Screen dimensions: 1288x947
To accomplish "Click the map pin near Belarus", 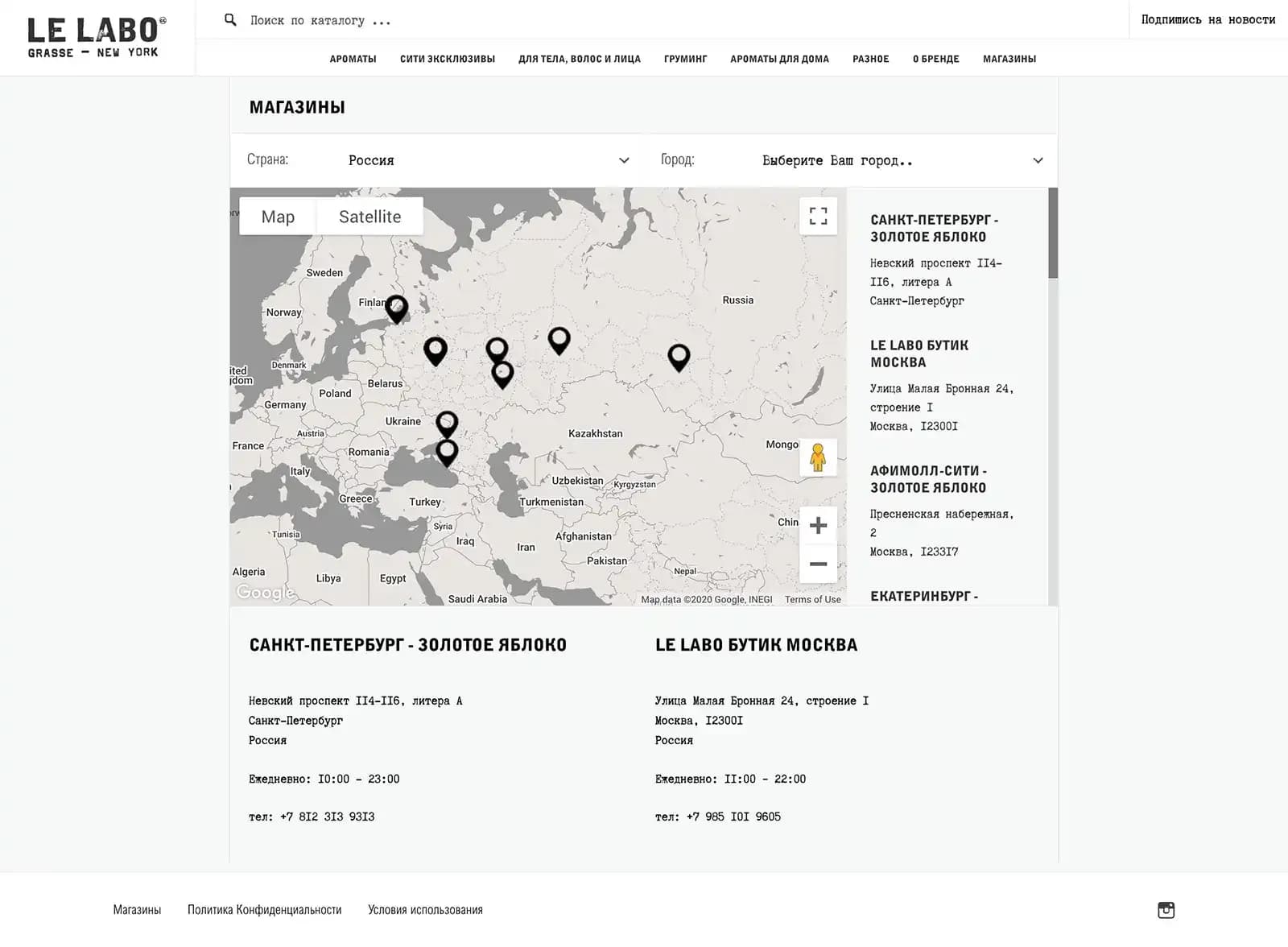I will (x=436, y=351).
